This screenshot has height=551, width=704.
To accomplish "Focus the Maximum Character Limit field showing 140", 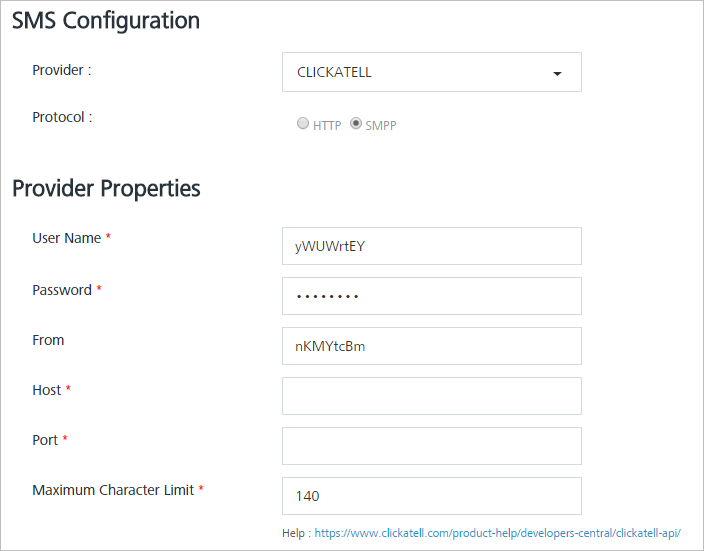I will coord(431,496).
